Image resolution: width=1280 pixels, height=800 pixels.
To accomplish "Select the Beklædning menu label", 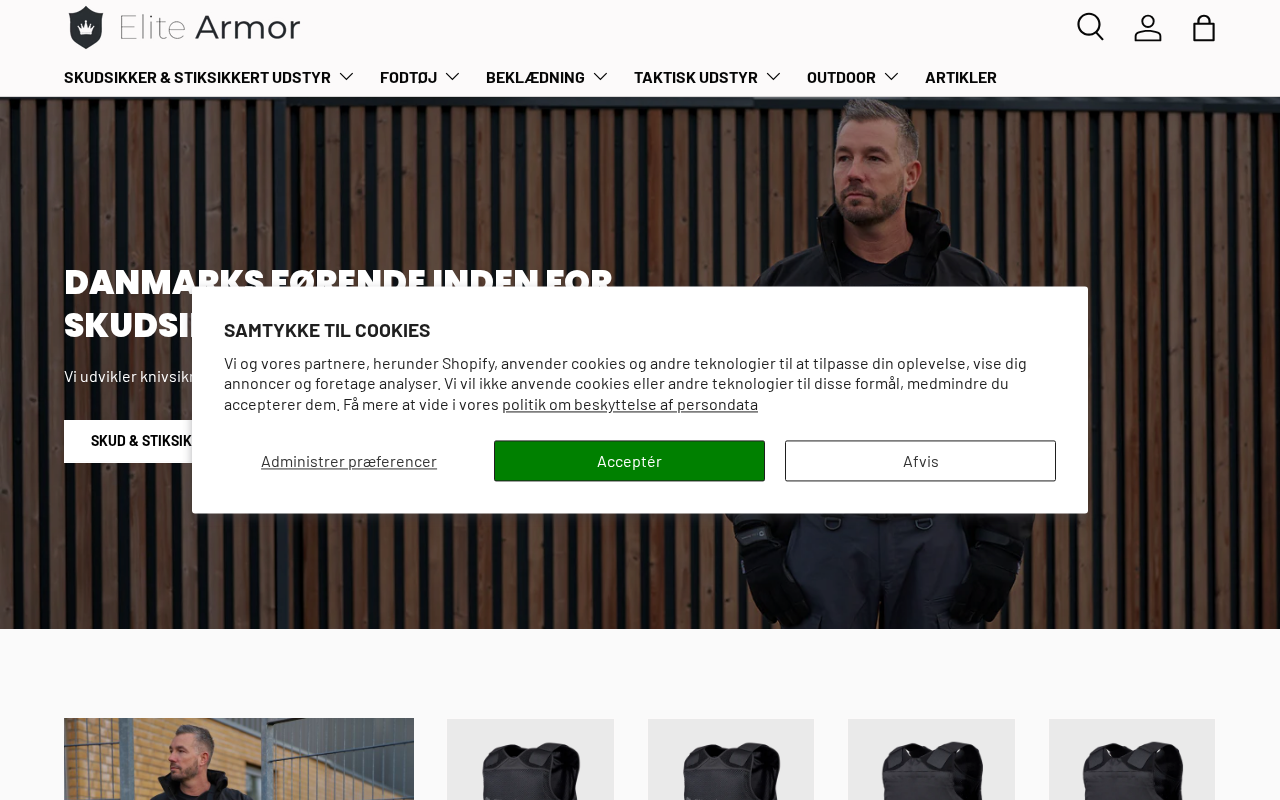I will pos(535,77).
